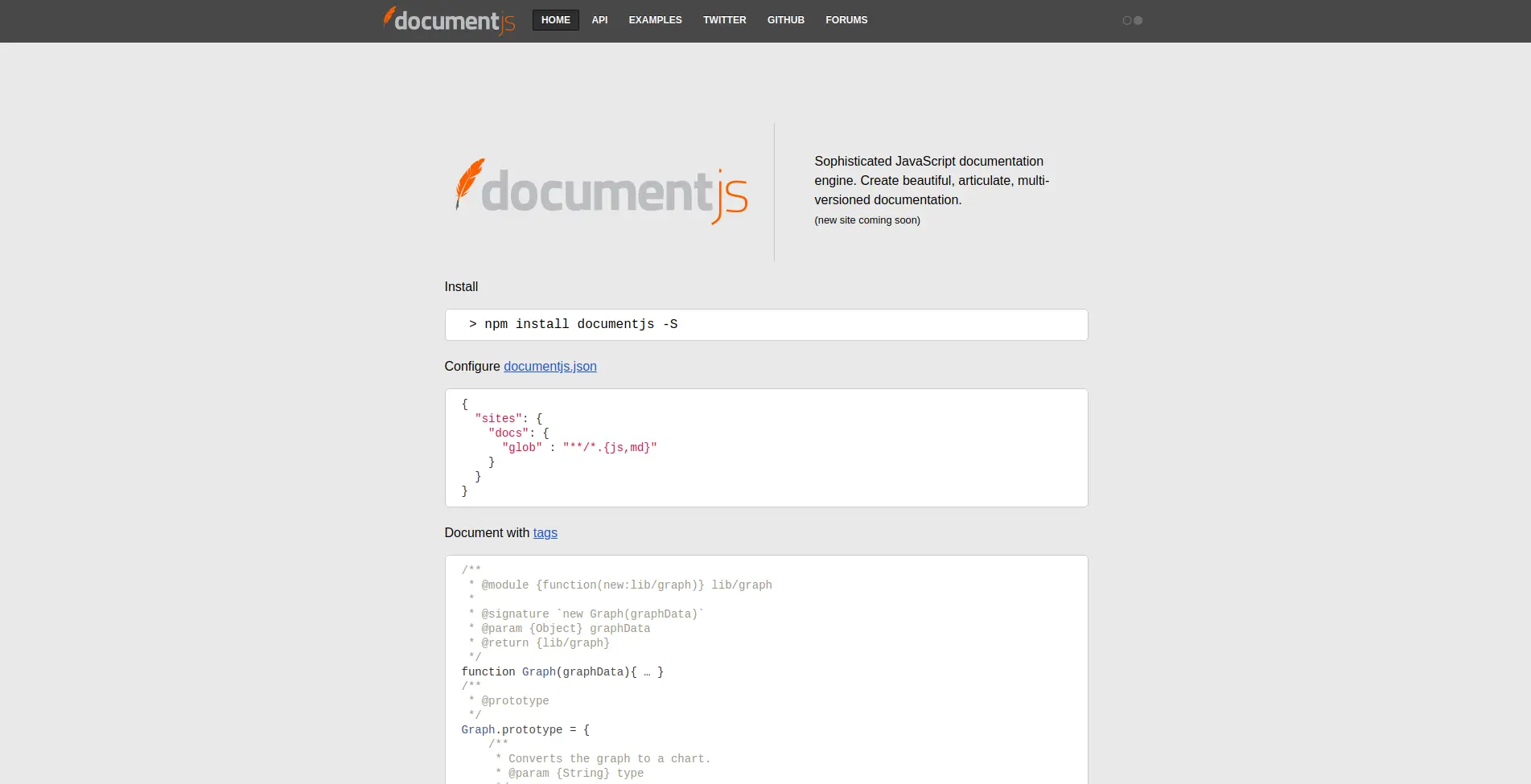Follow the documentjs.json link

pos(550,366)
